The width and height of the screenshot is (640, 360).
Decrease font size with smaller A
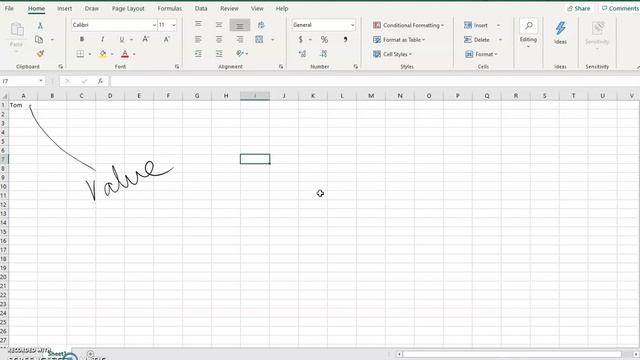pos(167,39)
